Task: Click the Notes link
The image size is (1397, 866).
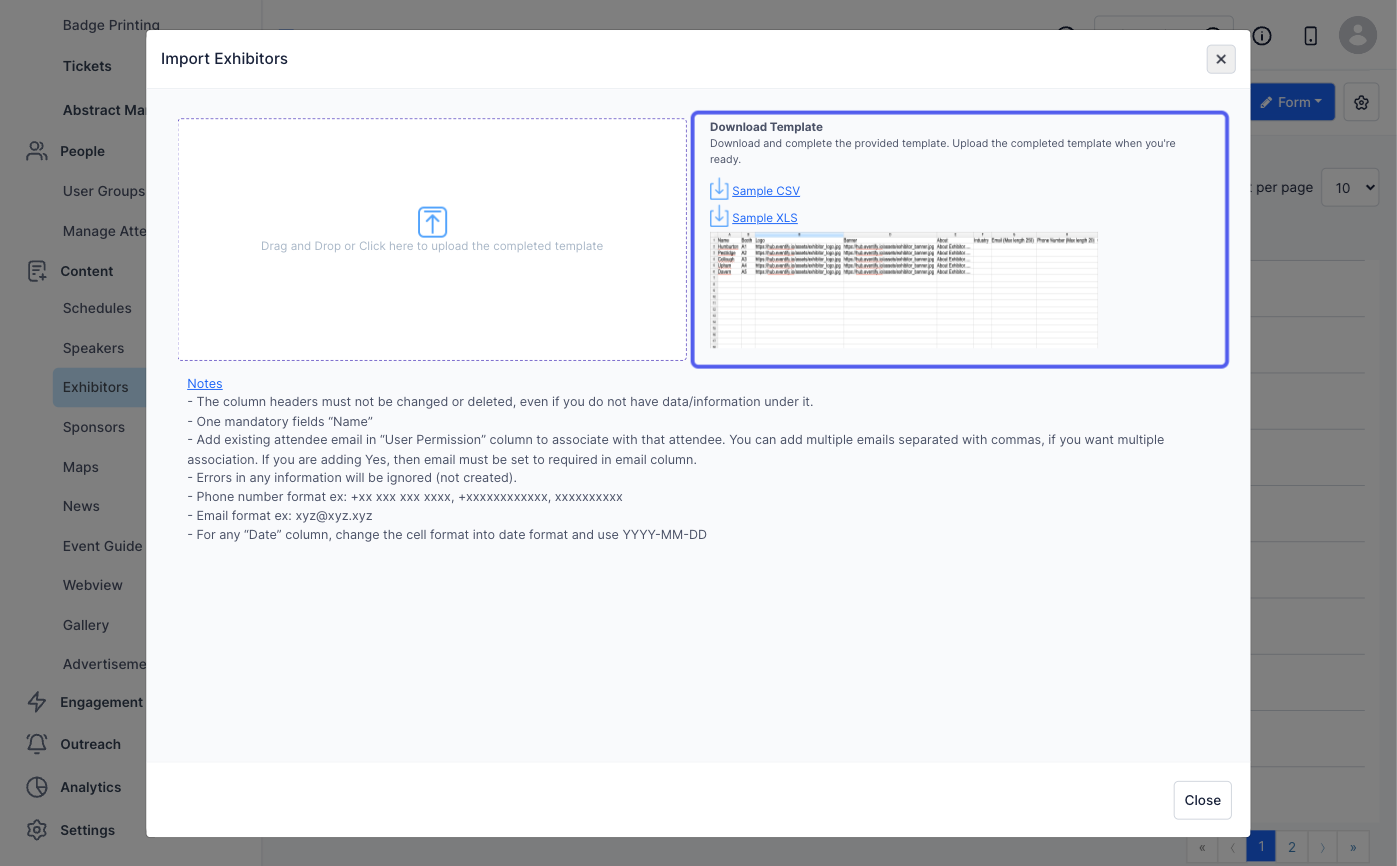Action: point(205,384)
